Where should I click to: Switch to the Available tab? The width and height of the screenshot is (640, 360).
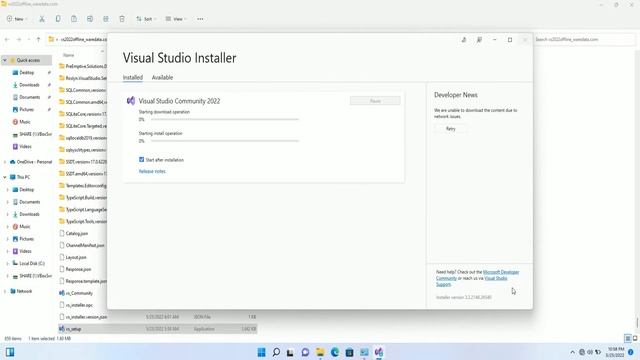[x=162, y=77]
